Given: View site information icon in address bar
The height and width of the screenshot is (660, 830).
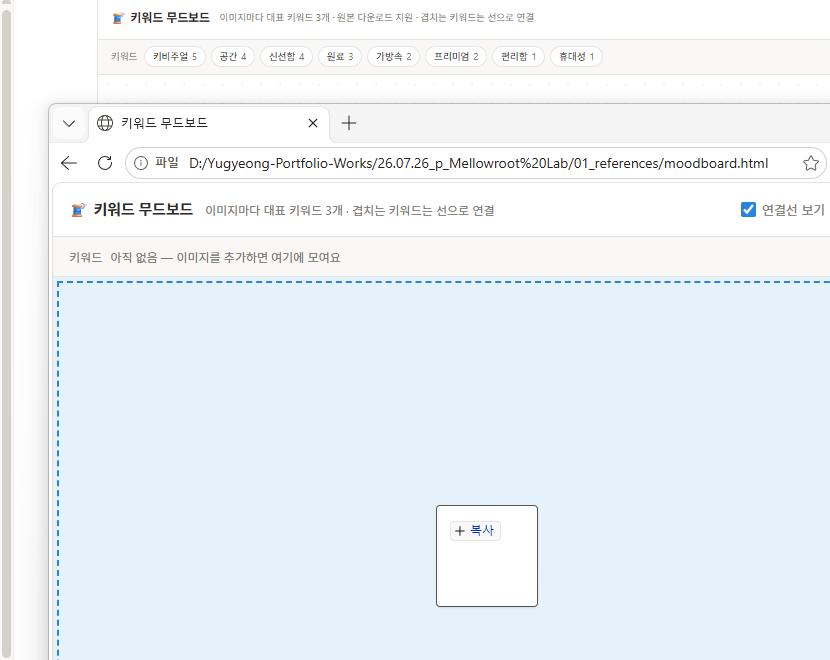Looking at the screenshot, I should pyautogui.click(x=141, y=164).
